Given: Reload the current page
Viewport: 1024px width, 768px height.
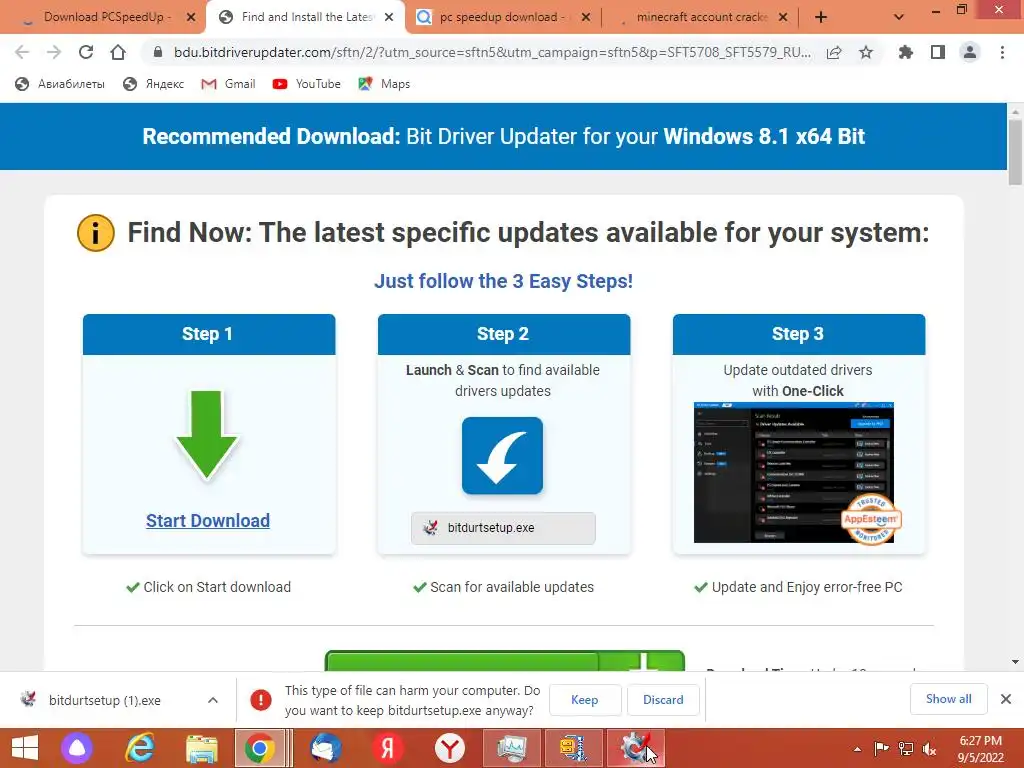Looking at the screenshot, I should [86, 52].
